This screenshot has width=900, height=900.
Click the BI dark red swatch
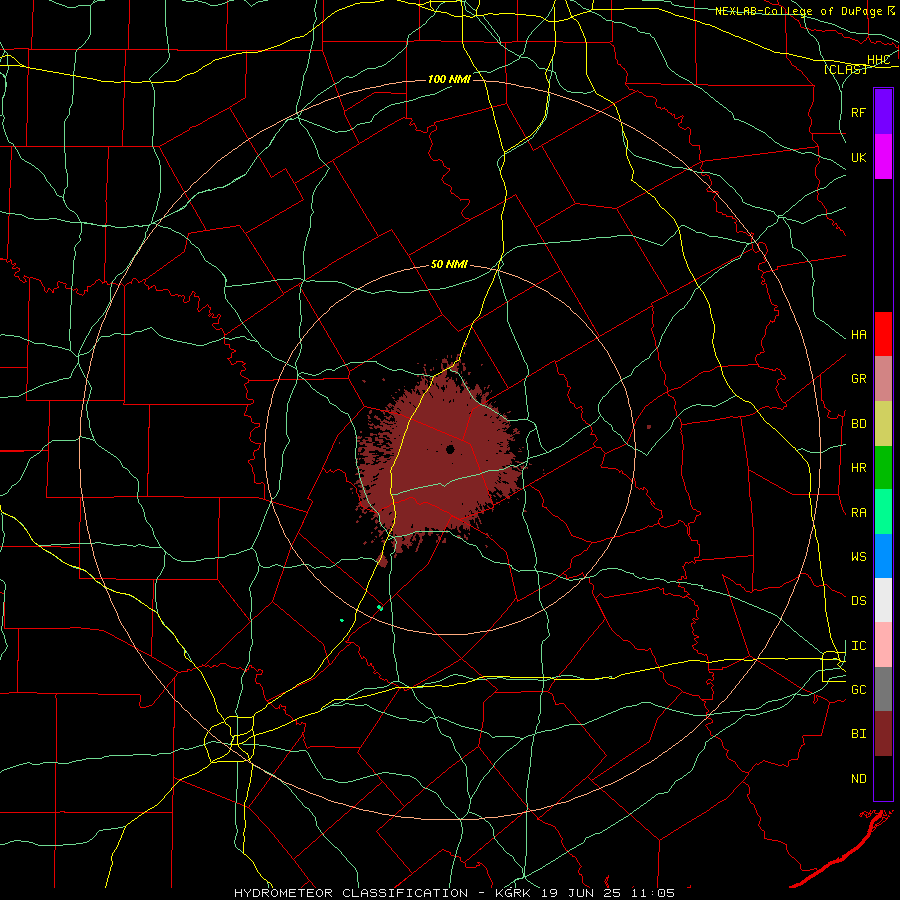tap(883, 734)
